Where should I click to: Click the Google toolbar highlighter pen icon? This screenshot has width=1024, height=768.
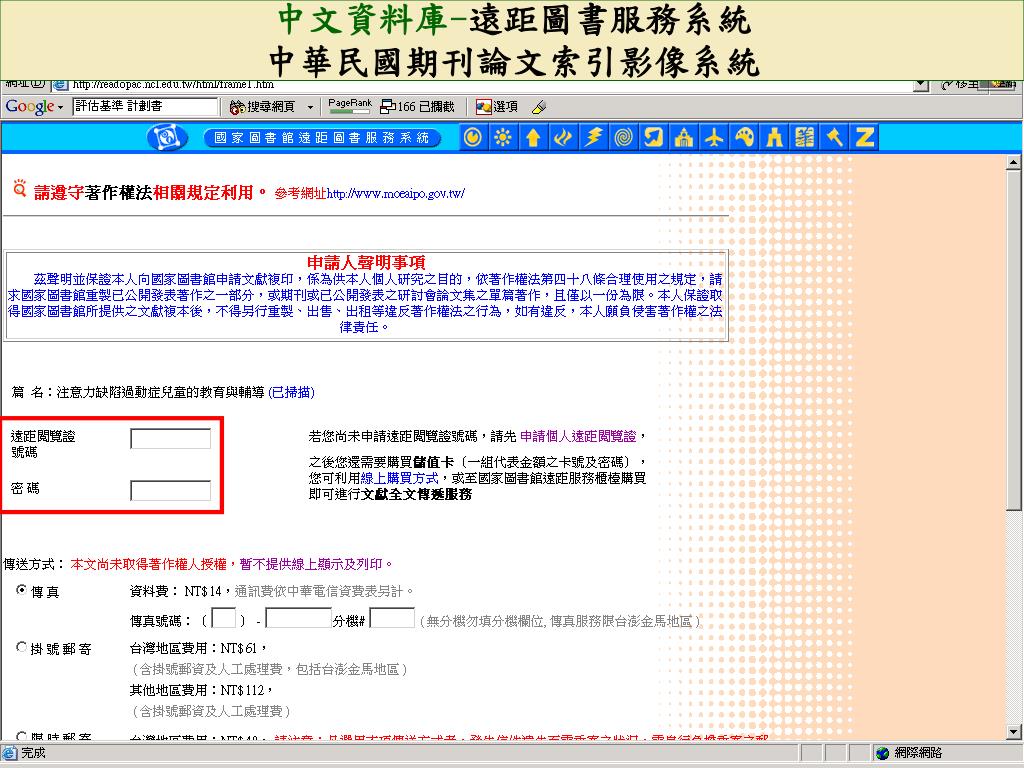[x=539, y=107]
